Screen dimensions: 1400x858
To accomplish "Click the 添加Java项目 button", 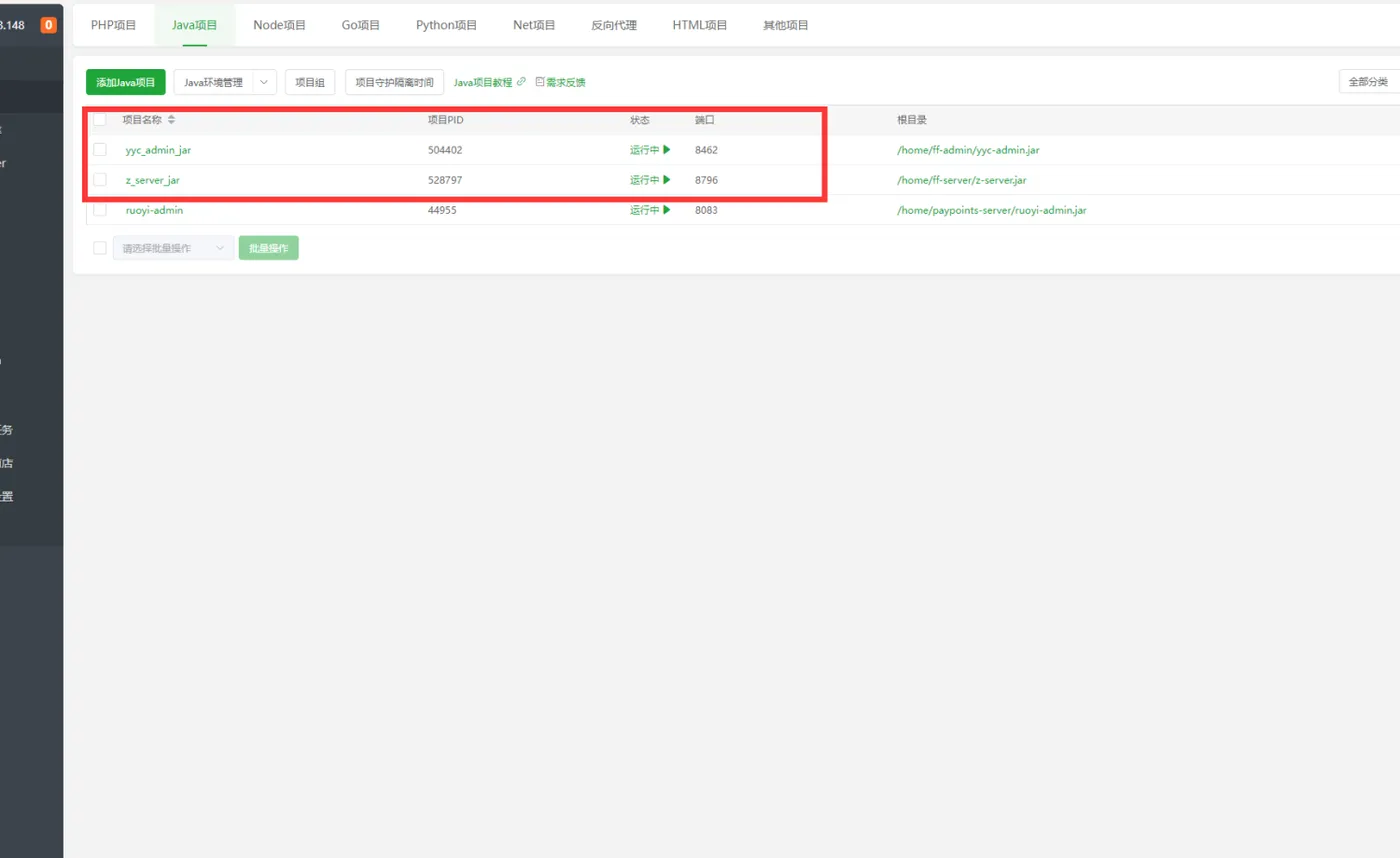I will (x=126, y=82).
